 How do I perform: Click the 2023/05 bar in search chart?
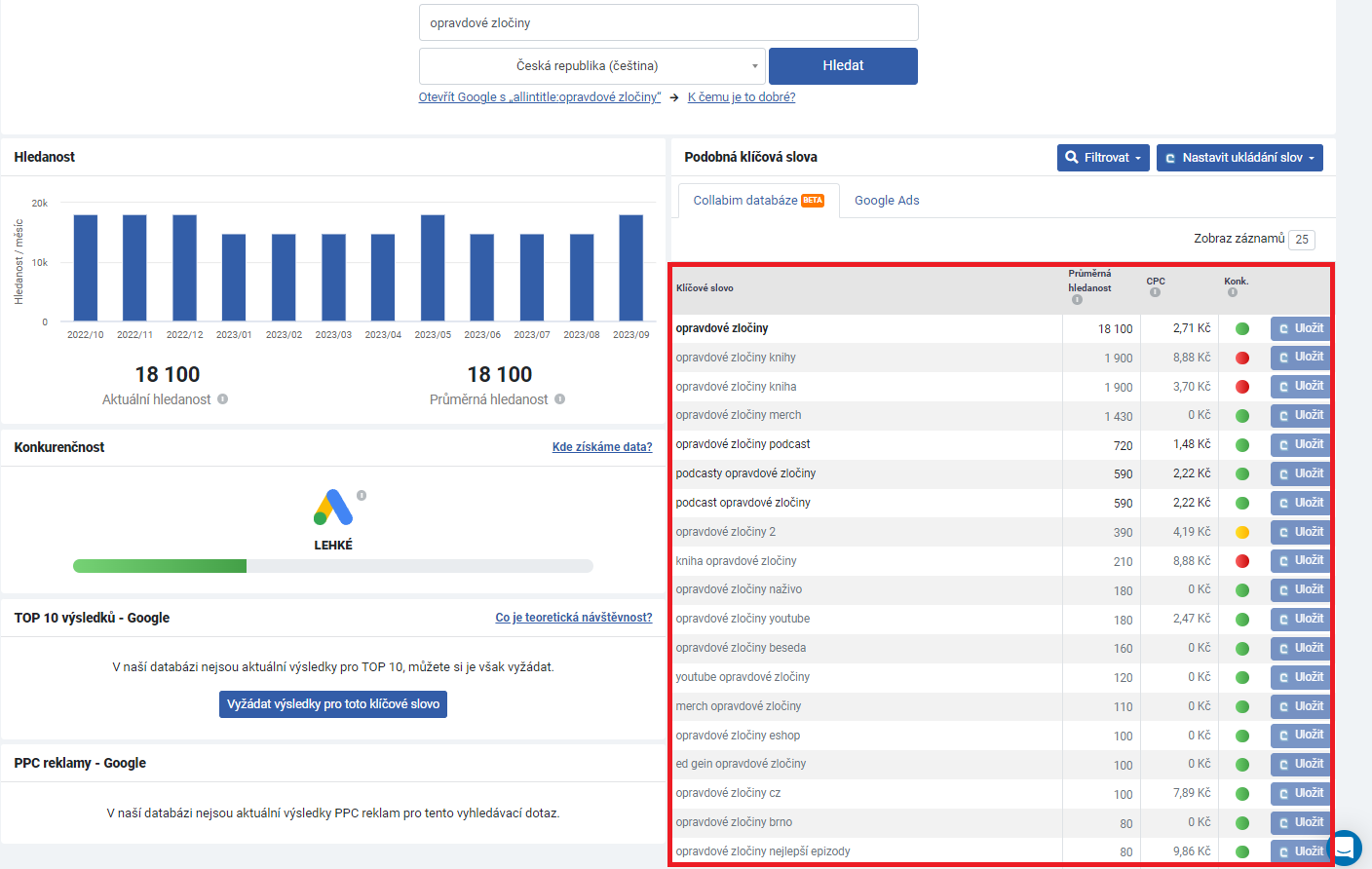pos(433,268)
